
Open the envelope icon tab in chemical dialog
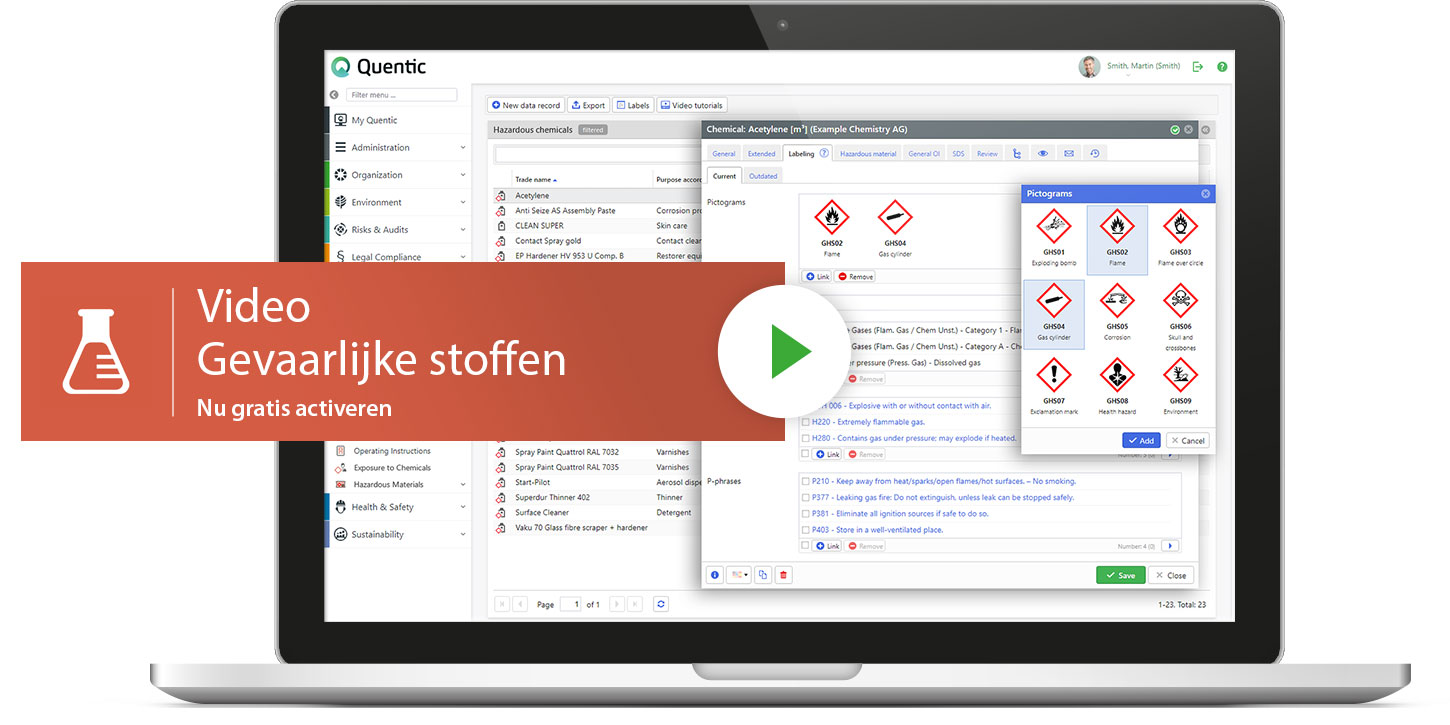coord(1069,153)
